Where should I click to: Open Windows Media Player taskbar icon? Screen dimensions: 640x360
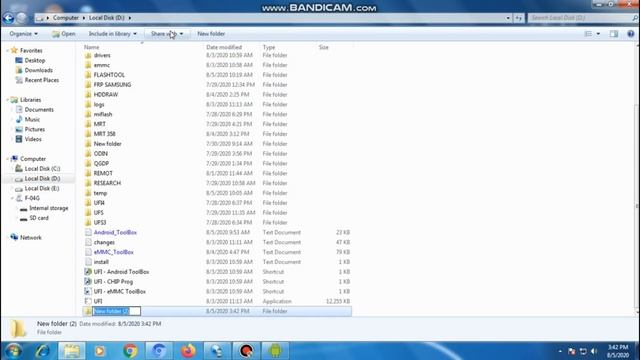tap(100, 351)
